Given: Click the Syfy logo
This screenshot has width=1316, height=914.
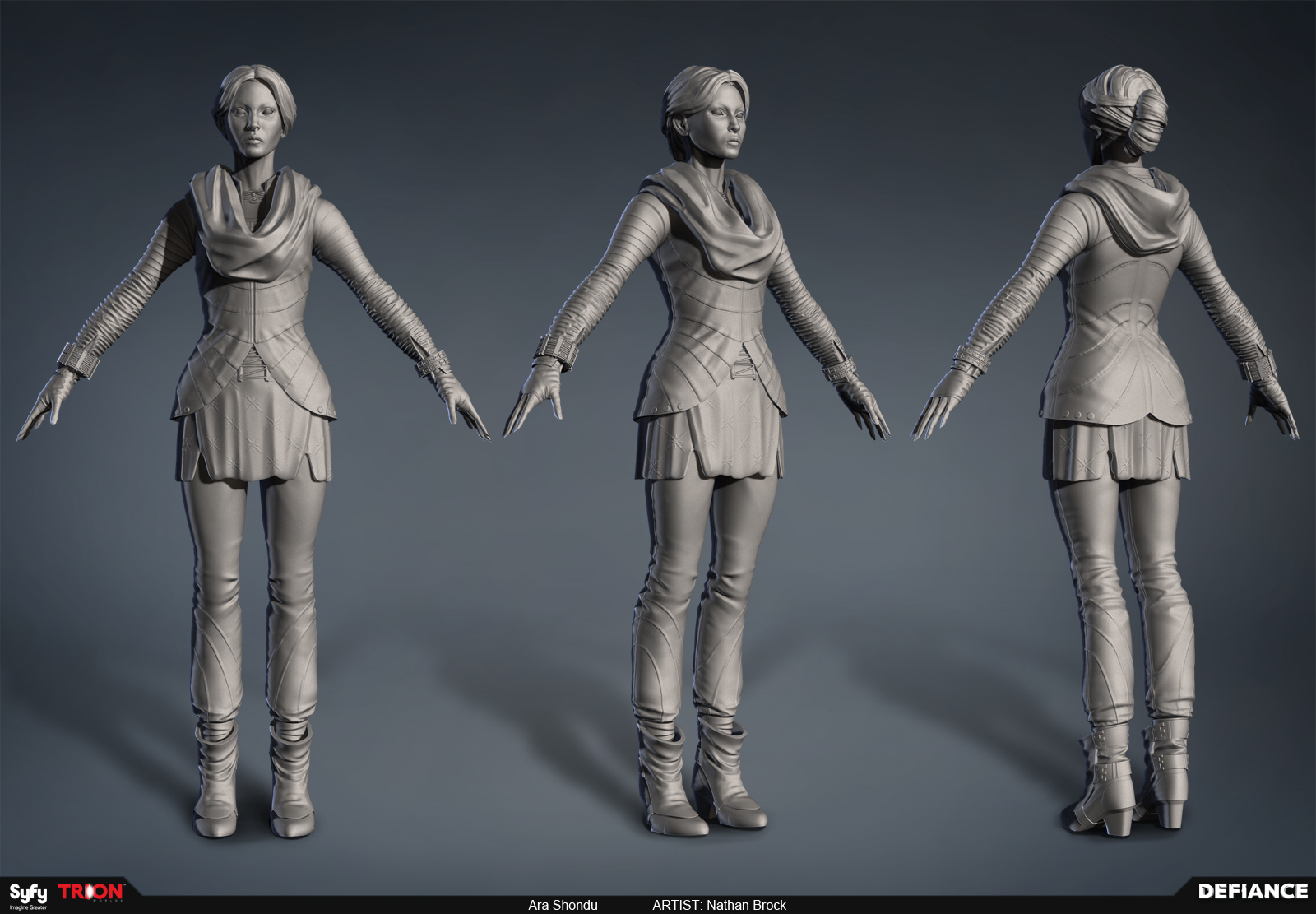Looking at the screenshot, I should pos(28,895).
